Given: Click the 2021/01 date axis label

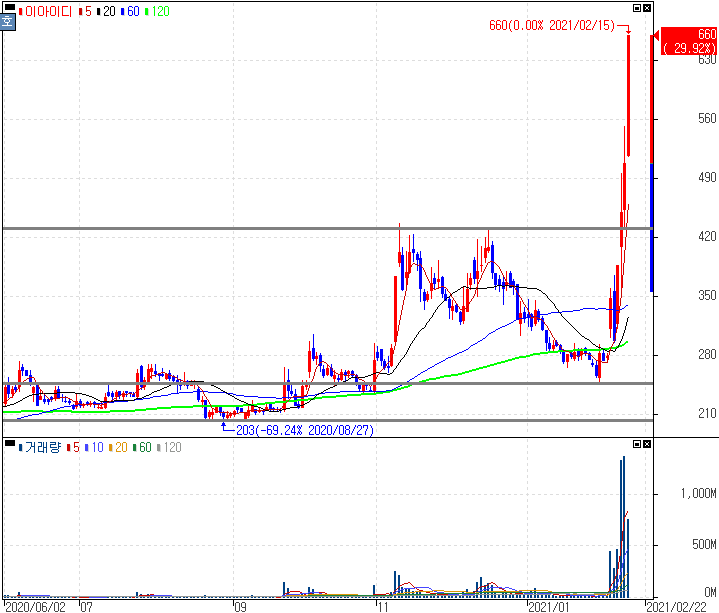Looking at the screenshot, I should click(x=548, y=607).
